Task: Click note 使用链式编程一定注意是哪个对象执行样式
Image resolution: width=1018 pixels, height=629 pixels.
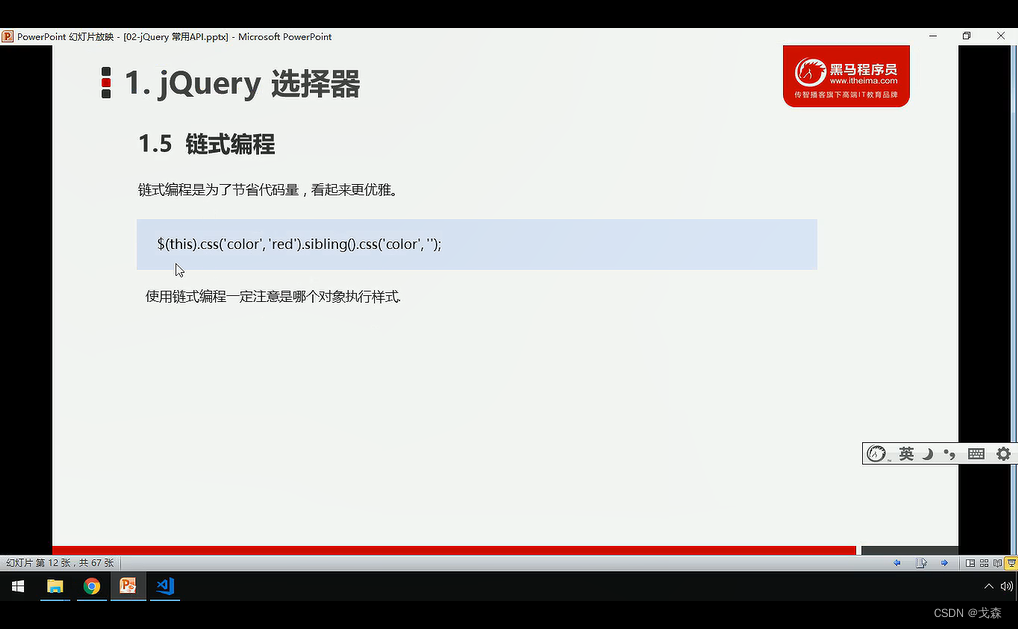Action: point(273,297)
